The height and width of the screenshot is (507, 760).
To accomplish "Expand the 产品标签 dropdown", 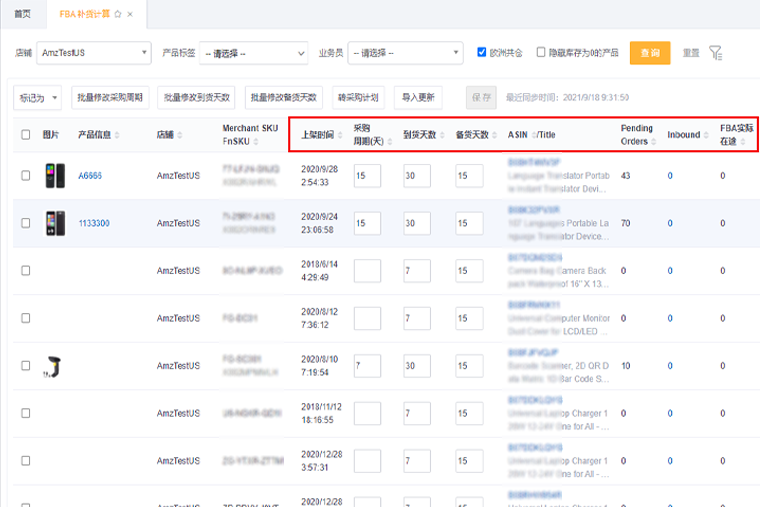I will tap(254, 53).
